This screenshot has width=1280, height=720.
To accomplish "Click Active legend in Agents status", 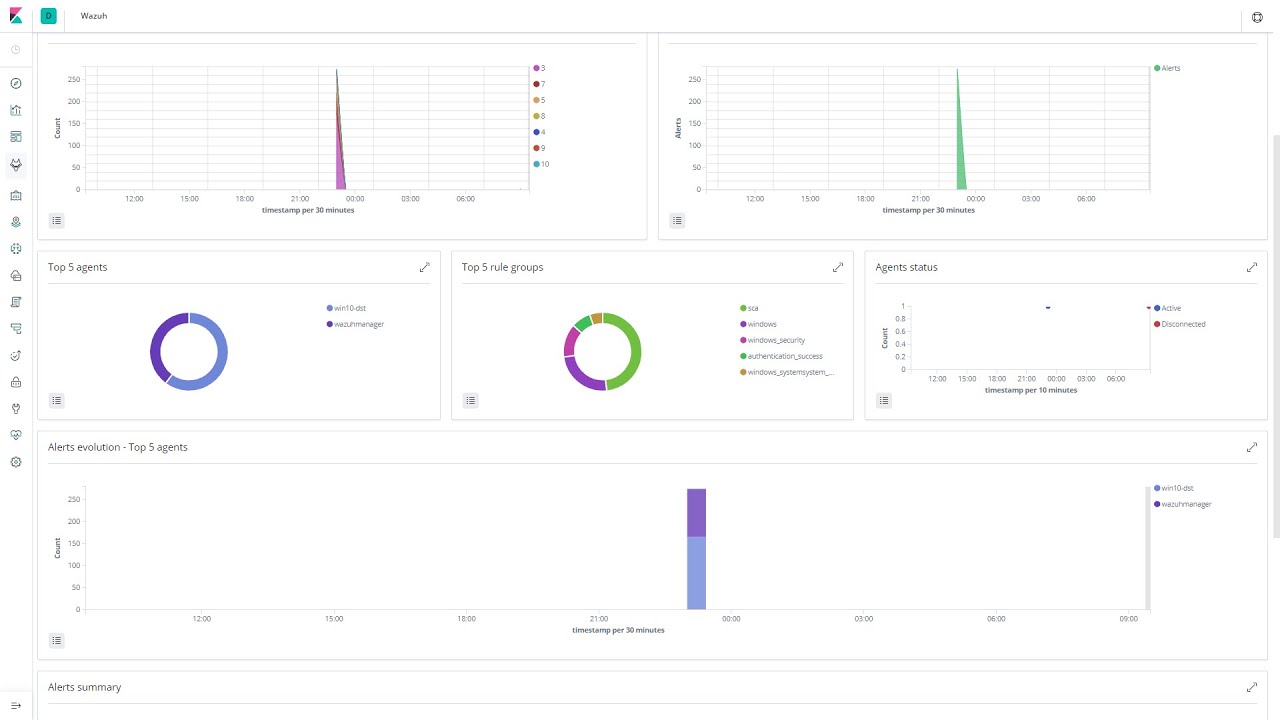I will coord(1167,308).
